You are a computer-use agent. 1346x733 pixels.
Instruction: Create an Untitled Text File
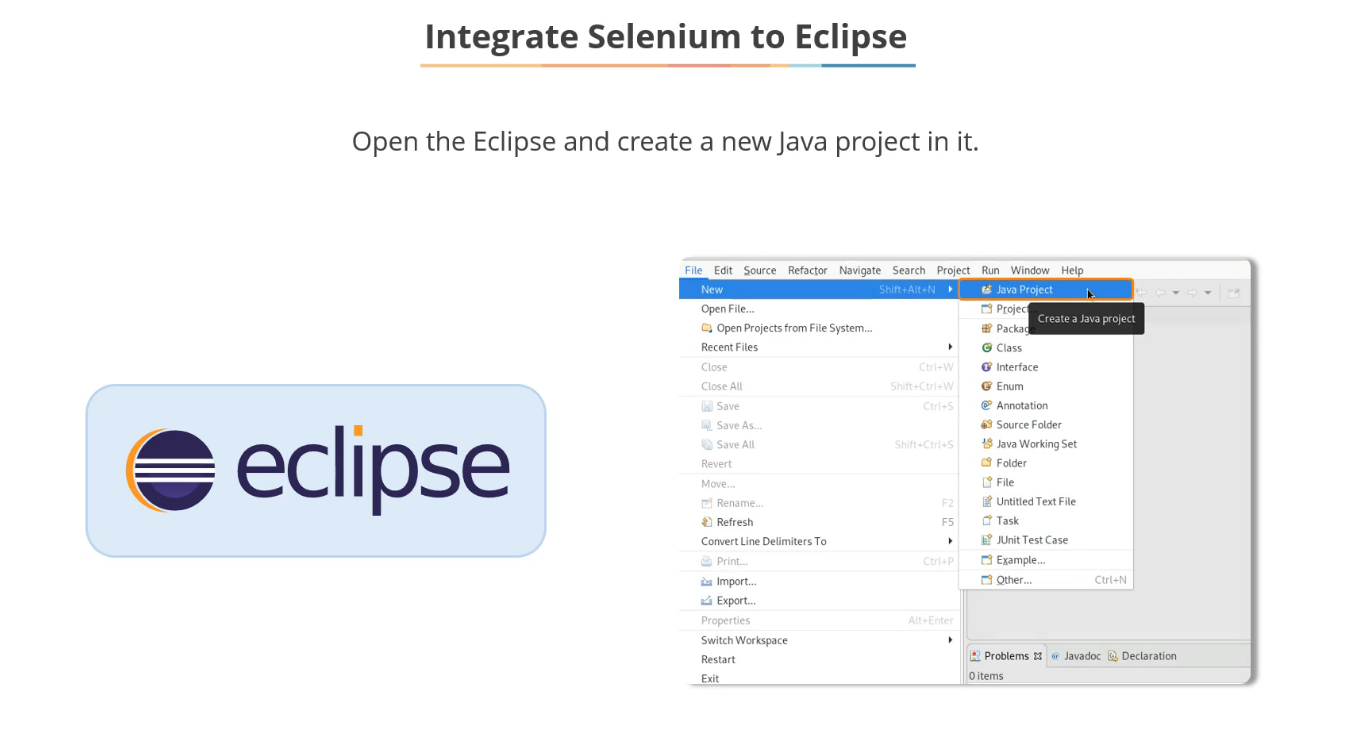coord(1046,501)
